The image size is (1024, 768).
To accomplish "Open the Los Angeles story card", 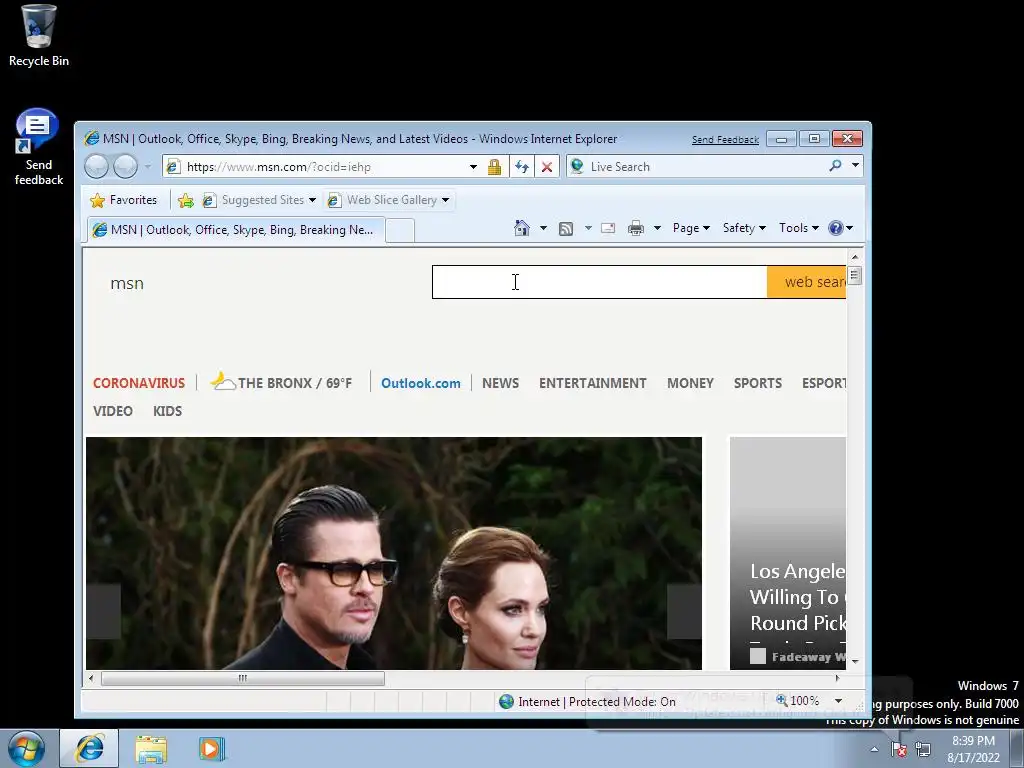I will (x=788, y=553).
